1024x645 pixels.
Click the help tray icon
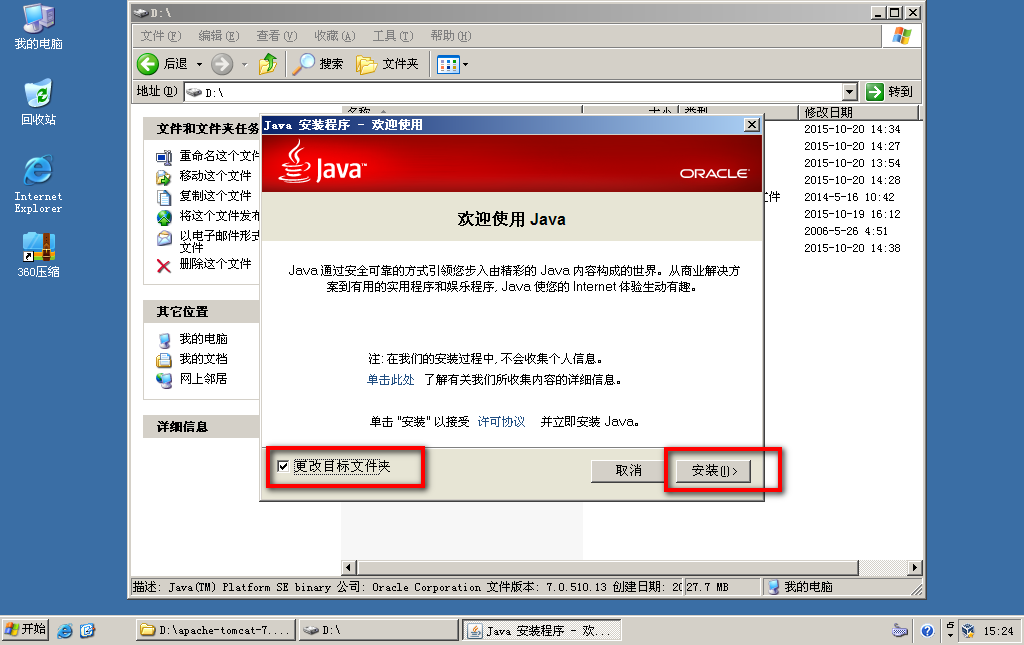(927, 631)
